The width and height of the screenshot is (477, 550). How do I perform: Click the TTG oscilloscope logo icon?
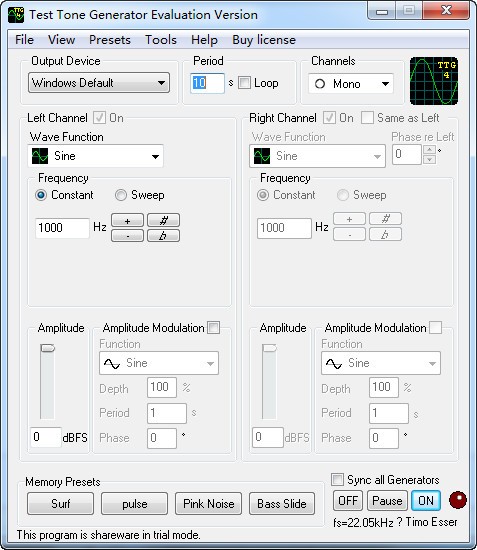434,81
